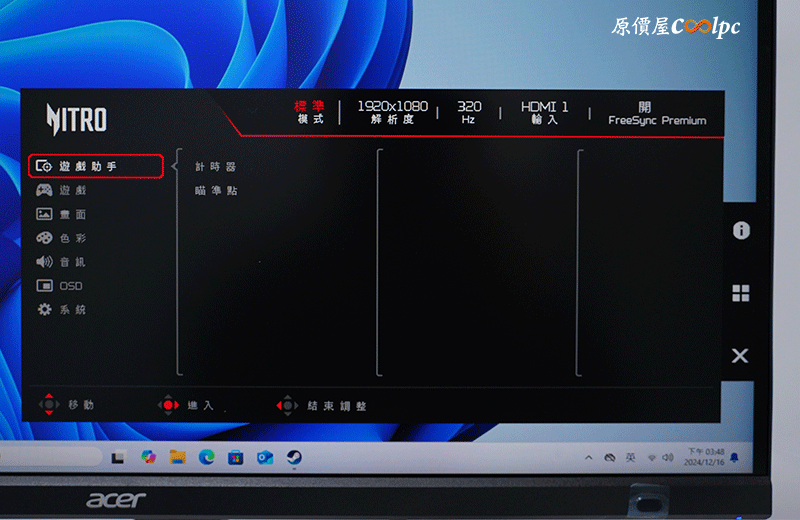Open the taskbar volume speaker icon
The image size is (800, 520).
668,457
